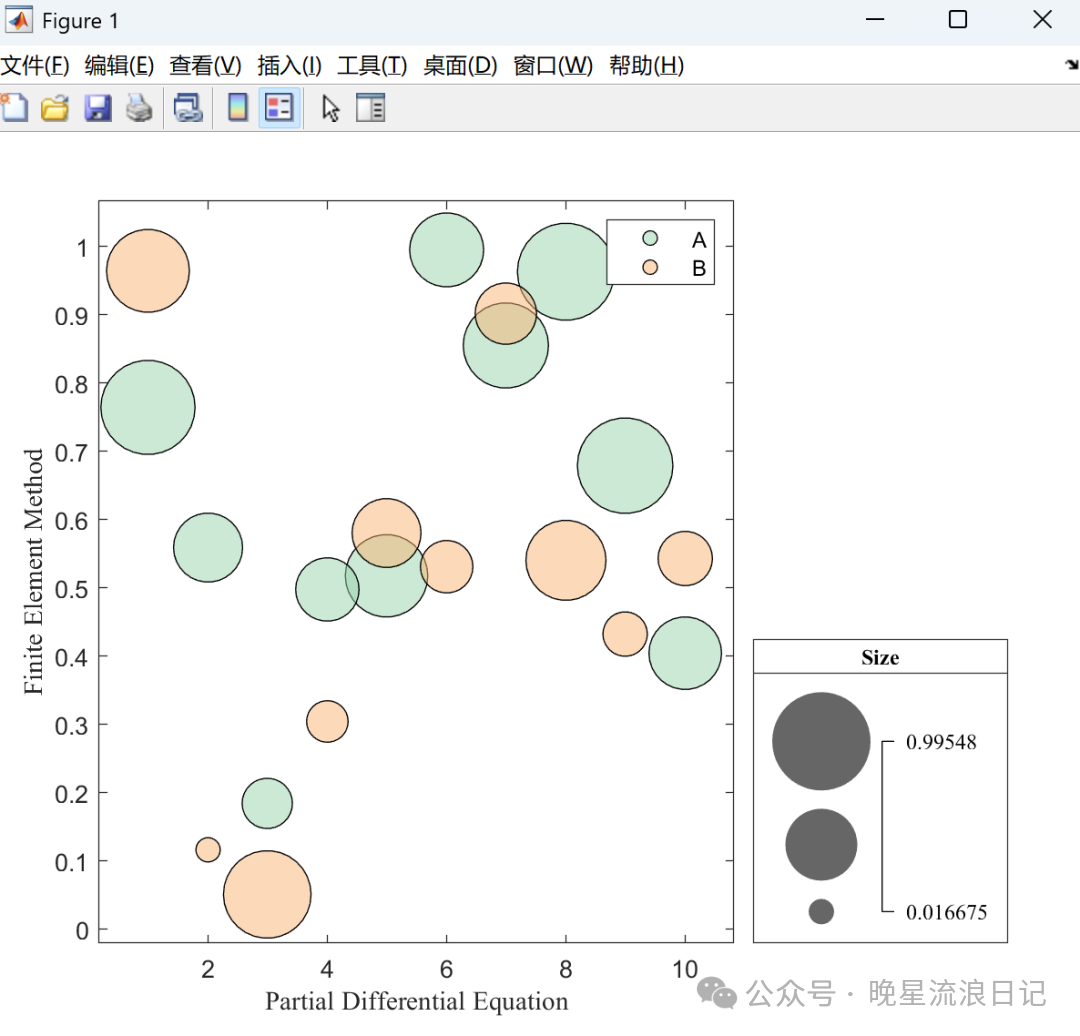The image size is (1080, 1036).
Task: Open the 桌面(D) menu
Action: pyautogui.click(x=460, y=65)
